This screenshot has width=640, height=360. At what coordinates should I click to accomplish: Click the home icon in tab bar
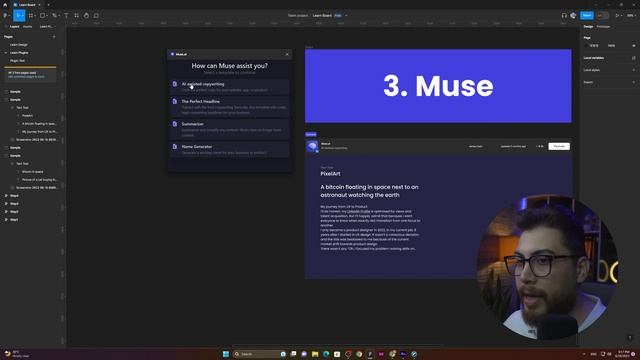click(x=5, y=4)
